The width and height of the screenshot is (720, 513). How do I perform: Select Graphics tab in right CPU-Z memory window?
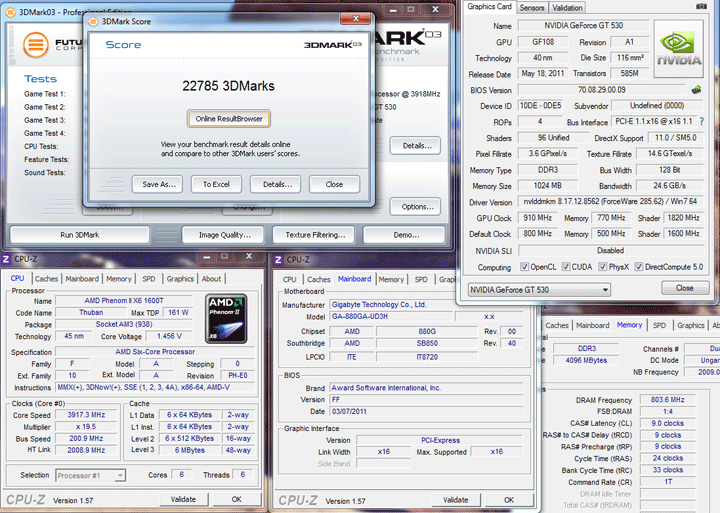(x=691, y=325)
